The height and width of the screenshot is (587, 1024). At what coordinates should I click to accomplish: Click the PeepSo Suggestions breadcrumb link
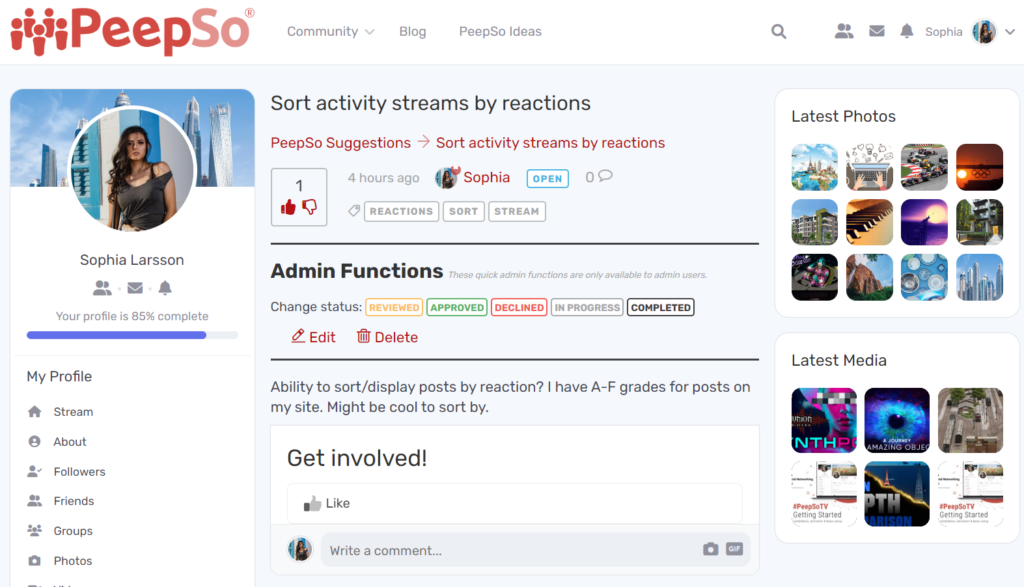[341, 143]
